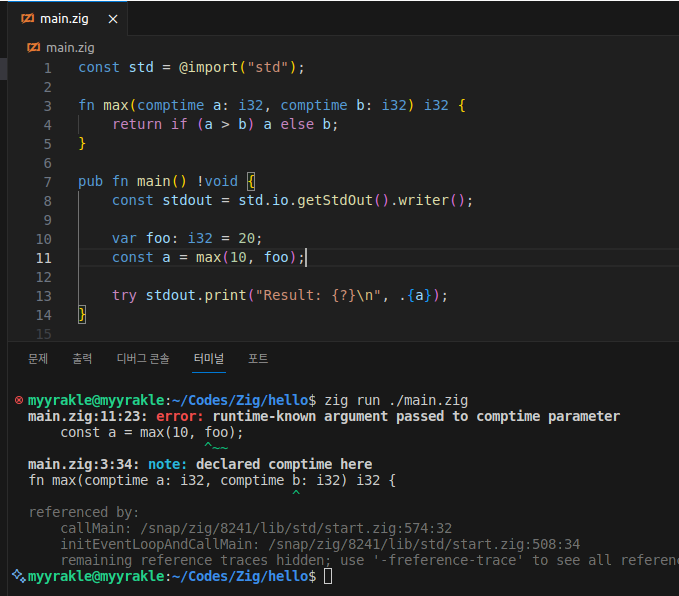679x596 pixels.
Task: Click line number 3 beside the max function
Action: tap(47, 105)
